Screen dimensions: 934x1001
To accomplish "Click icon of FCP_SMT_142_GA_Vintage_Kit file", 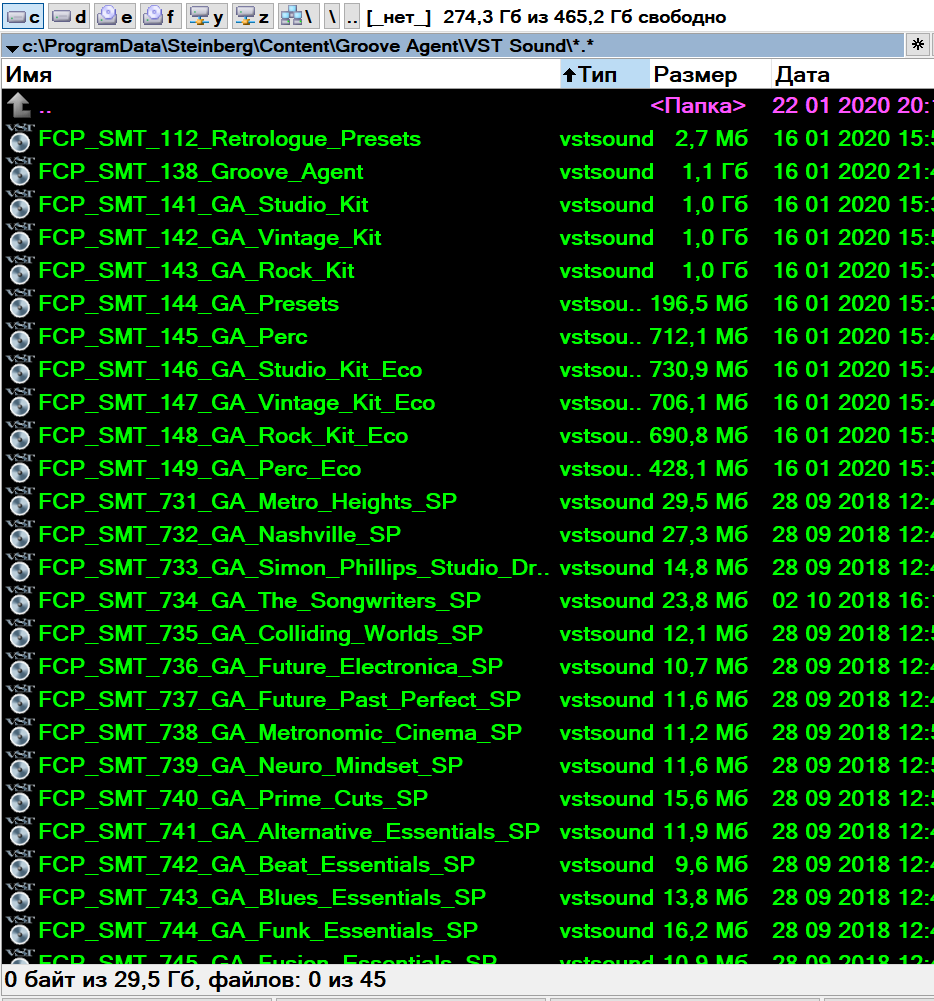I will 19,237.
